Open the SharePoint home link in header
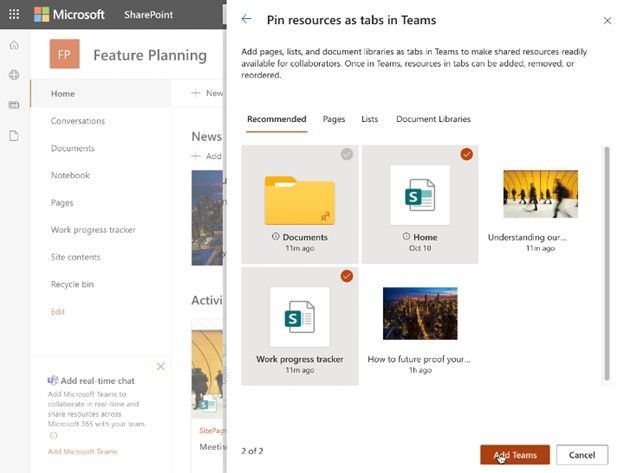624x473 pixels. click(x=148, y=15)
